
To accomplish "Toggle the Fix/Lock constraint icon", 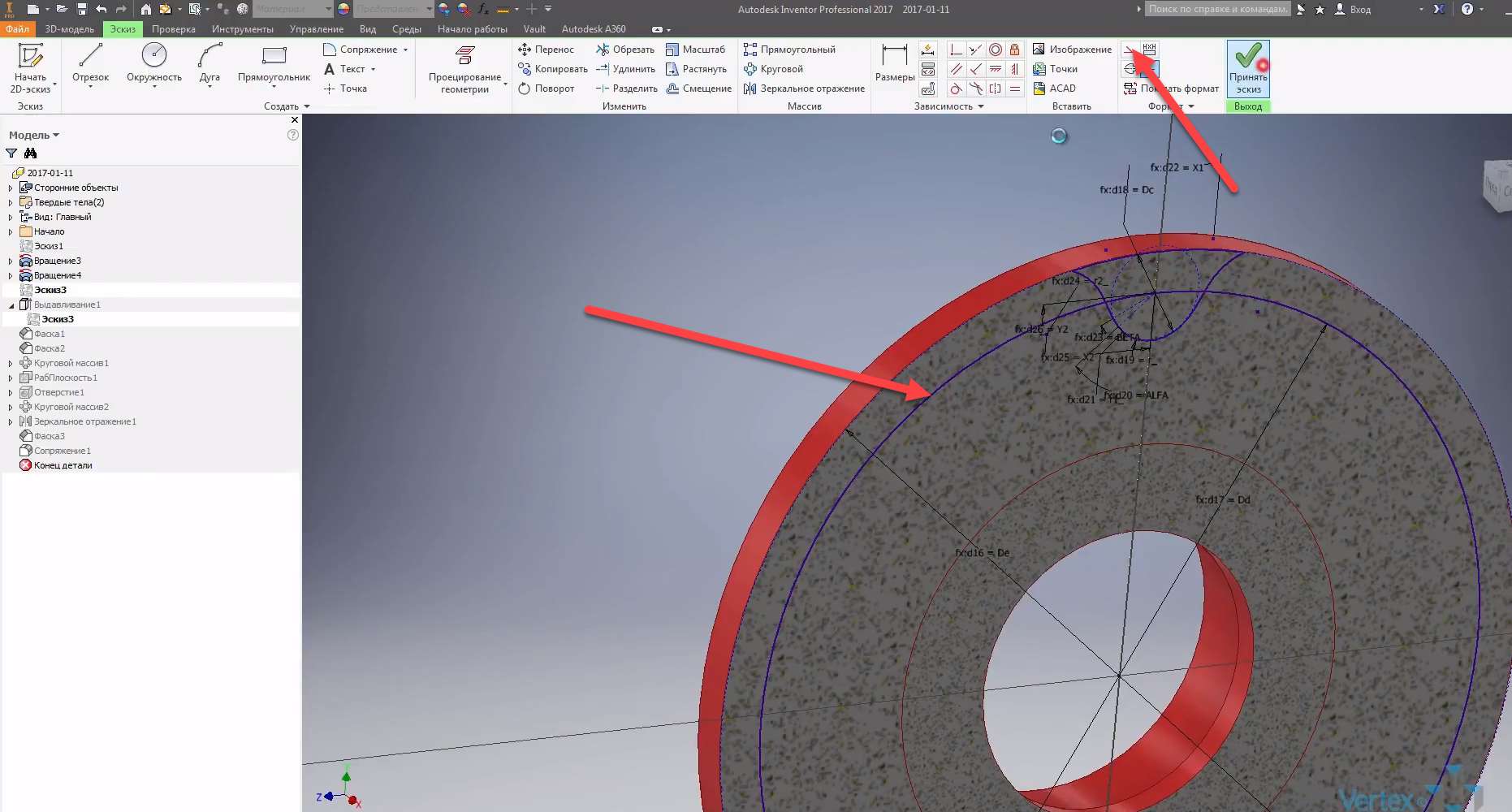I will pos(1015,50).
